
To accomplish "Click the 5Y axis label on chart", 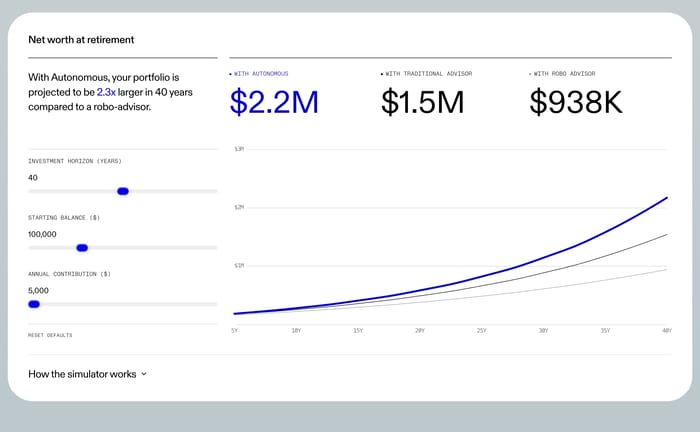I will 234,331.
